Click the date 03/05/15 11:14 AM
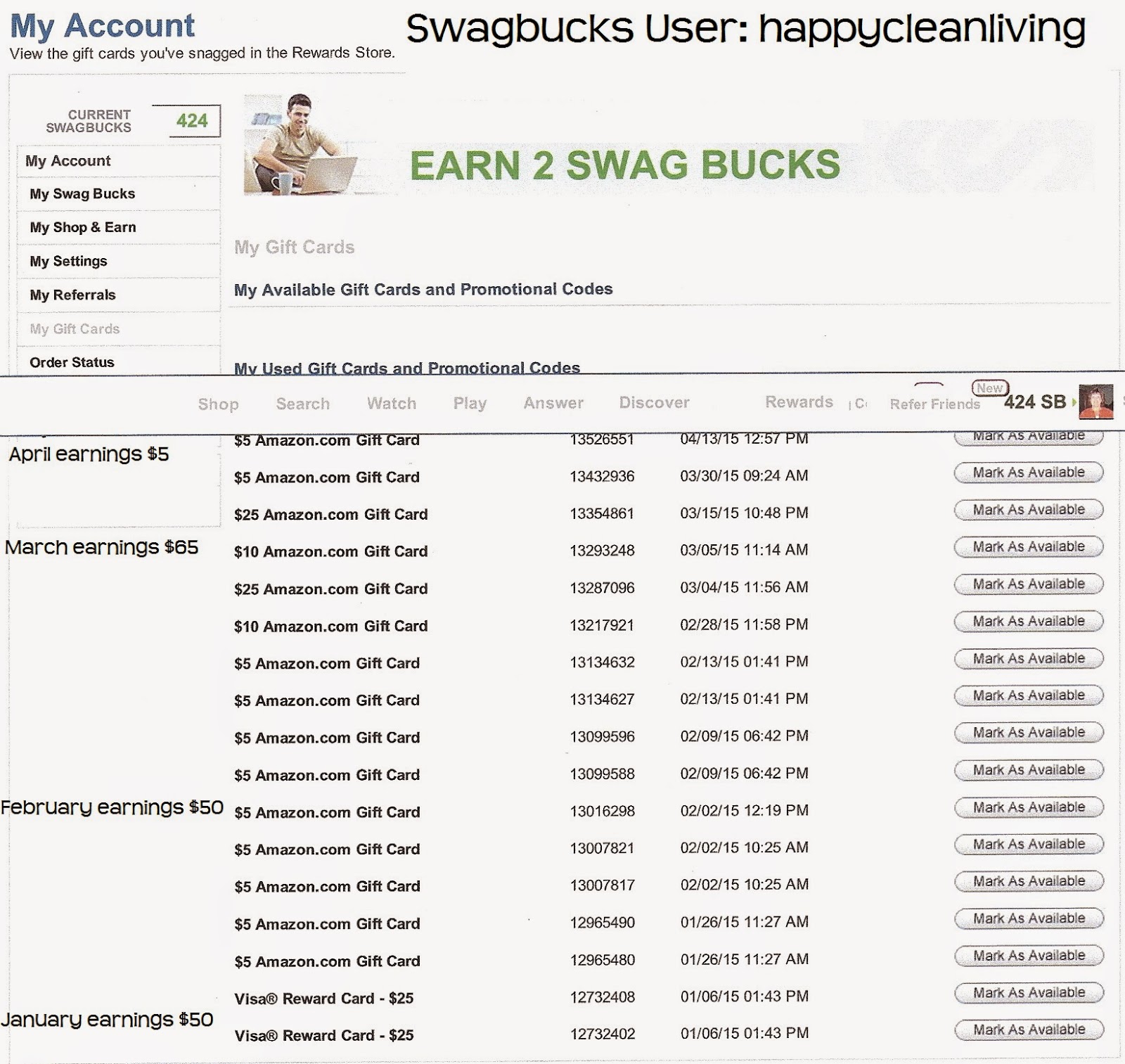This screenshot has width=1125, height=1064. tap(744, 550)
